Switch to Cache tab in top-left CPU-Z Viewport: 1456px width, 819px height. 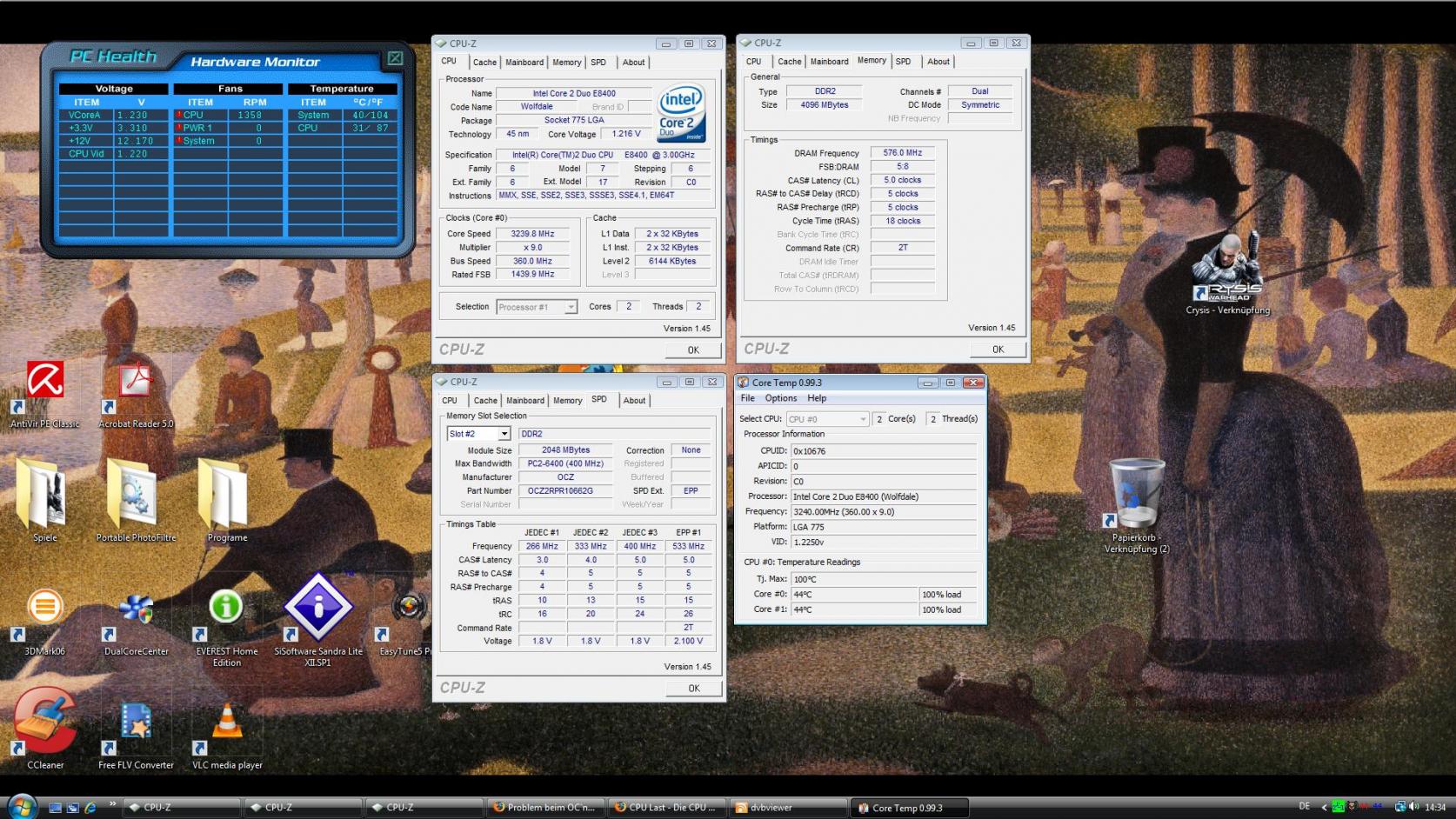(x=484, y=63)
